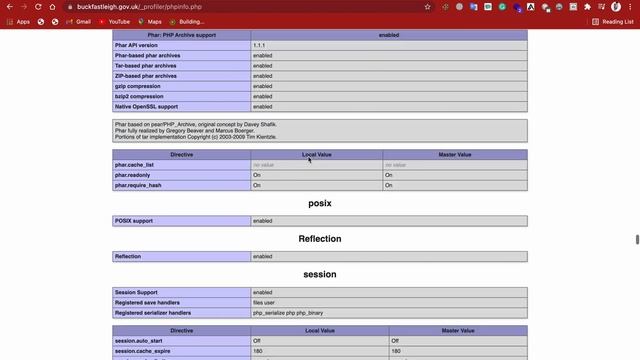Click the 'posix' section heading

(x=320, y=203)
